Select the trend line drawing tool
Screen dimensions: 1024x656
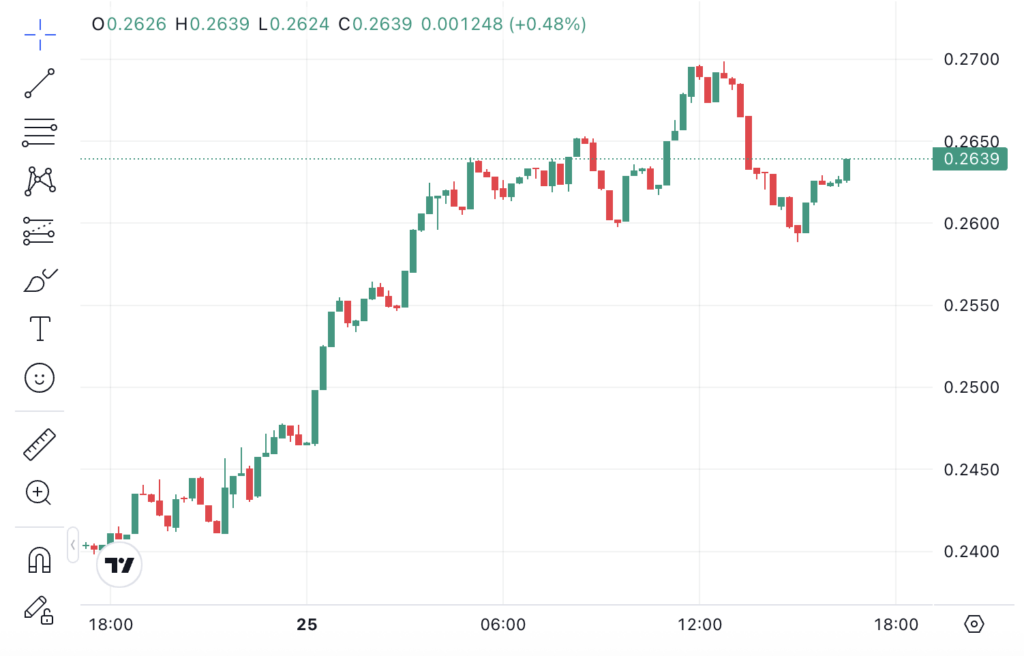coord(40,83)
